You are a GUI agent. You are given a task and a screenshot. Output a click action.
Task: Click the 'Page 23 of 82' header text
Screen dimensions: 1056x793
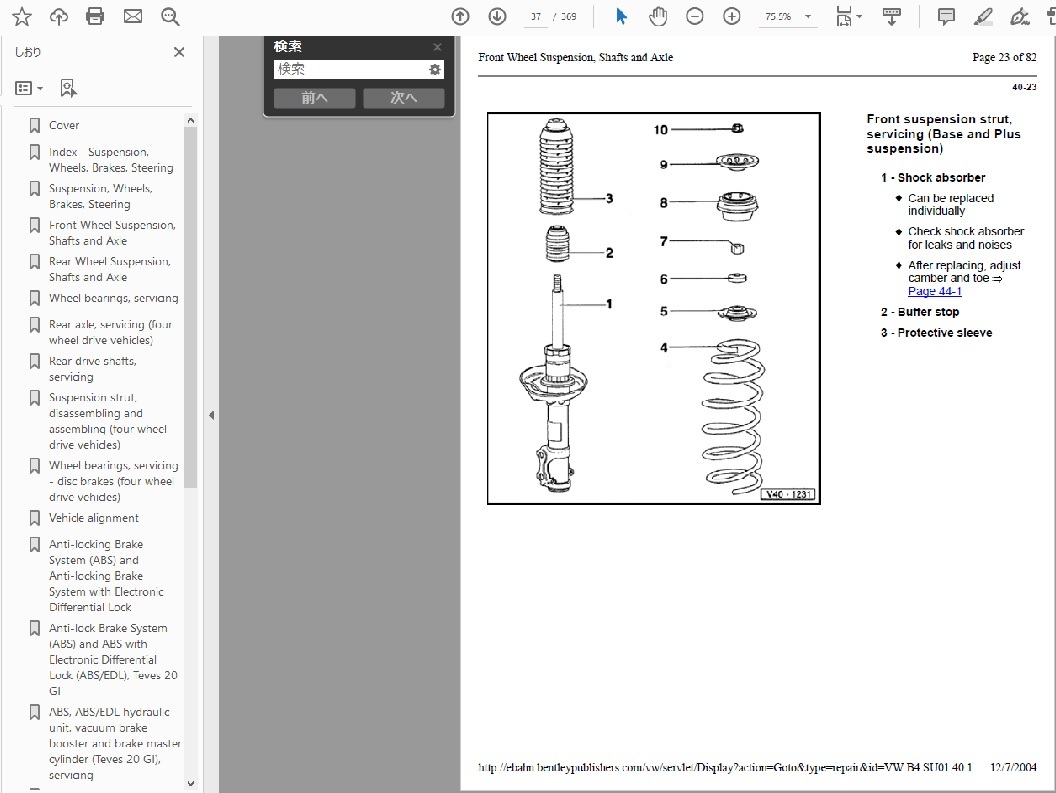(x=1004, y=57)
